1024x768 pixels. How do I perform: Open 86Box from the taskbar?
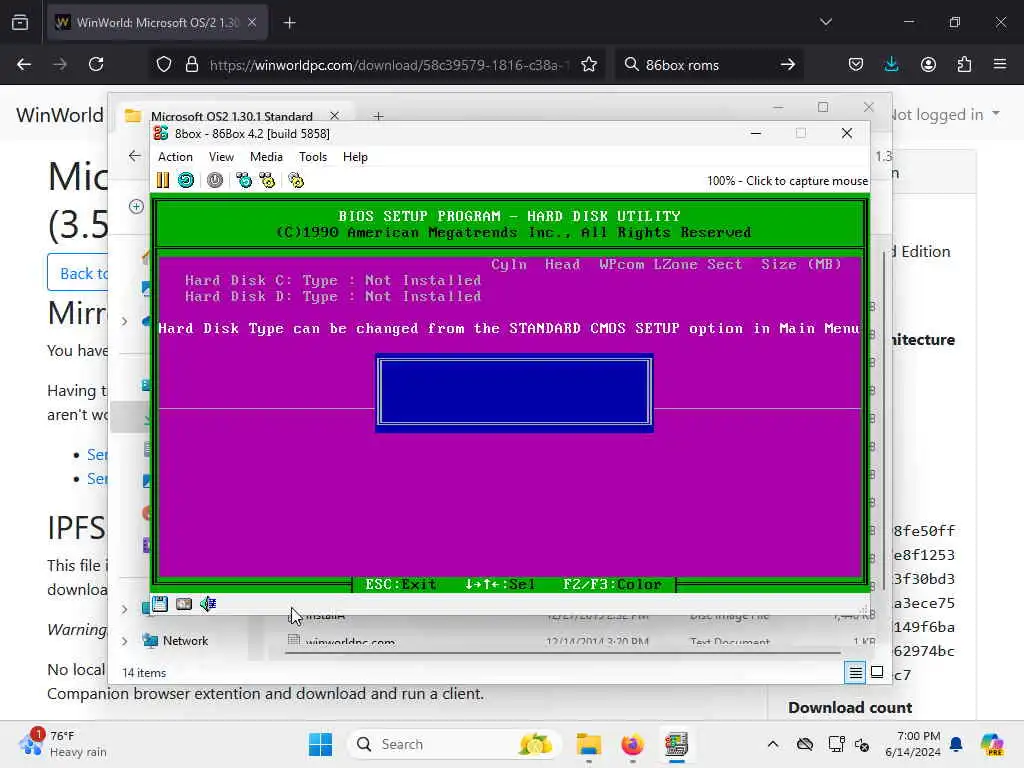coord(676,744)
